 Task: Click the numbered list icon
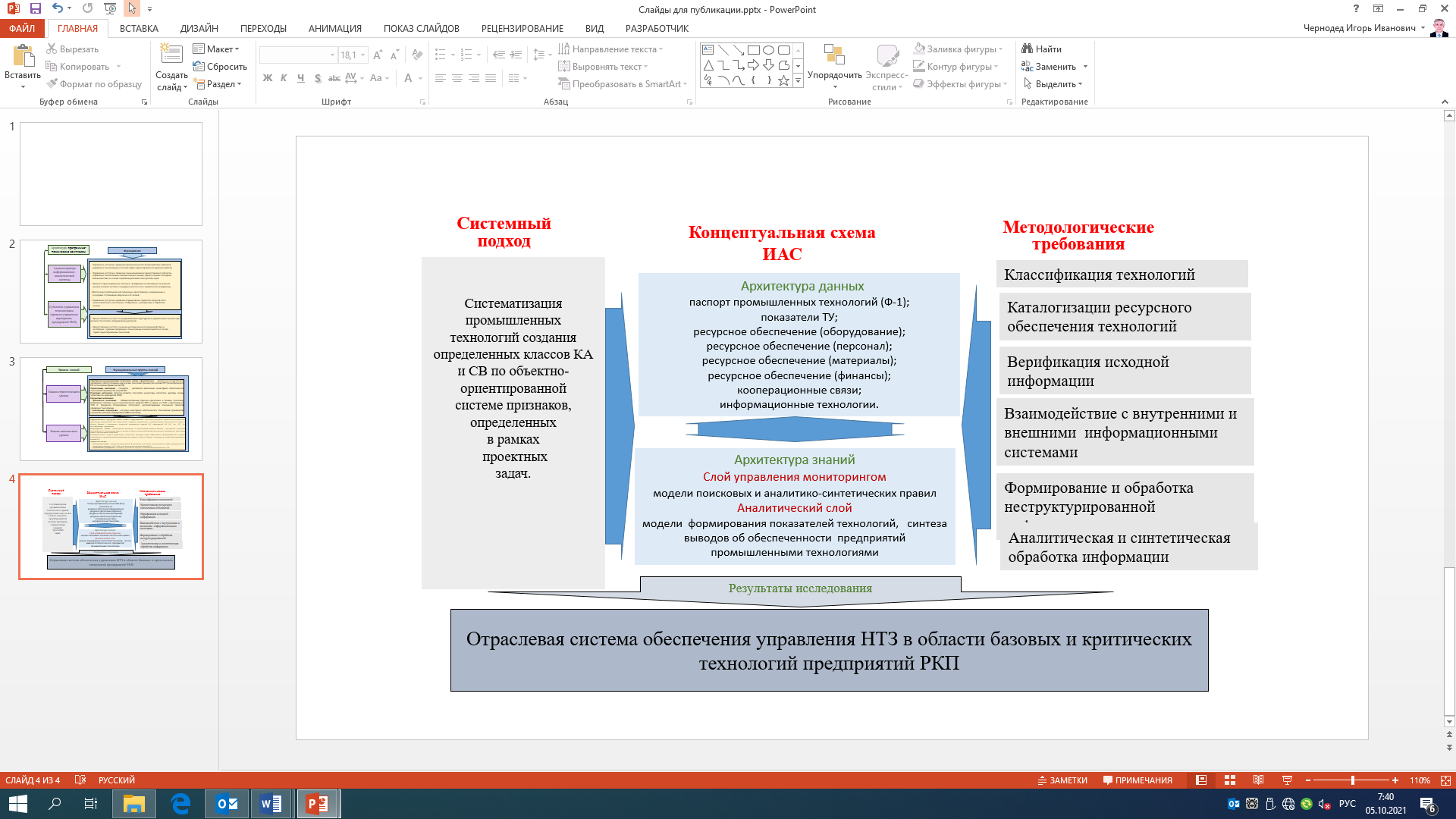tap(466, 55)
